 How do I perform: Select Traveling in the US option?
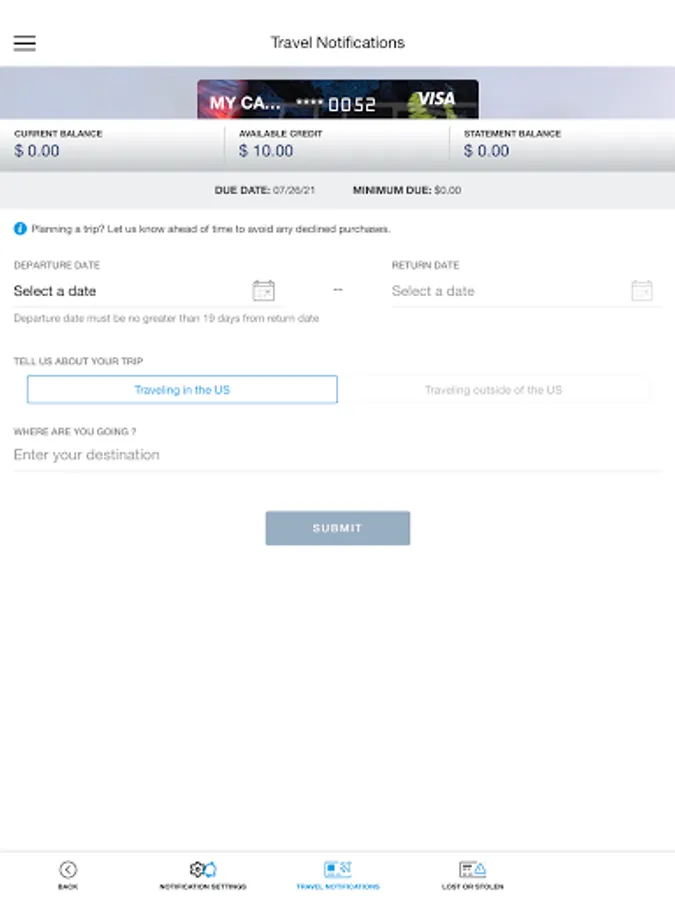(182, 390)
